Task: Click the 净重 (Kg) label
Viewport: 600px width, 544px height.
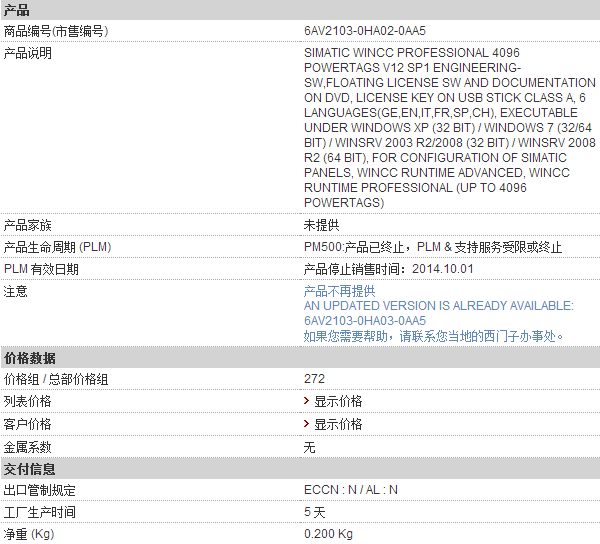Action: tap(29, 534)
